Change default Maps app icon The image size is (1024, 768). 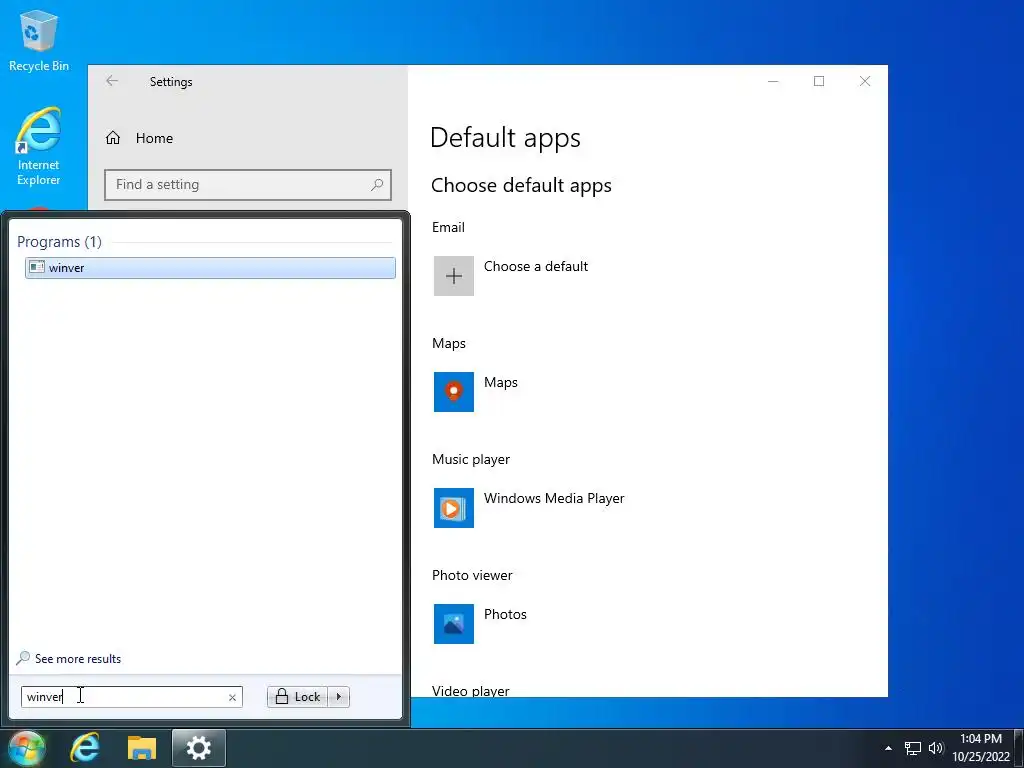point(454,392)
